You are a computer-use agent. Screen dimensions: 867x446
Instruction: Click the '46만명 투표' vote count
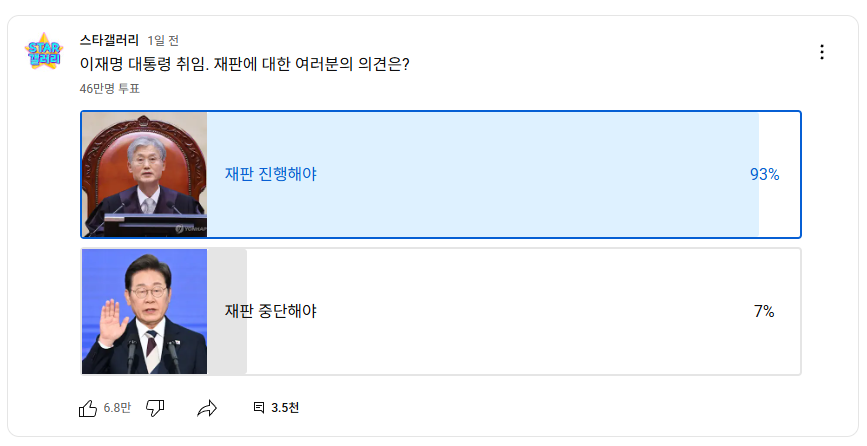(109, 88)
